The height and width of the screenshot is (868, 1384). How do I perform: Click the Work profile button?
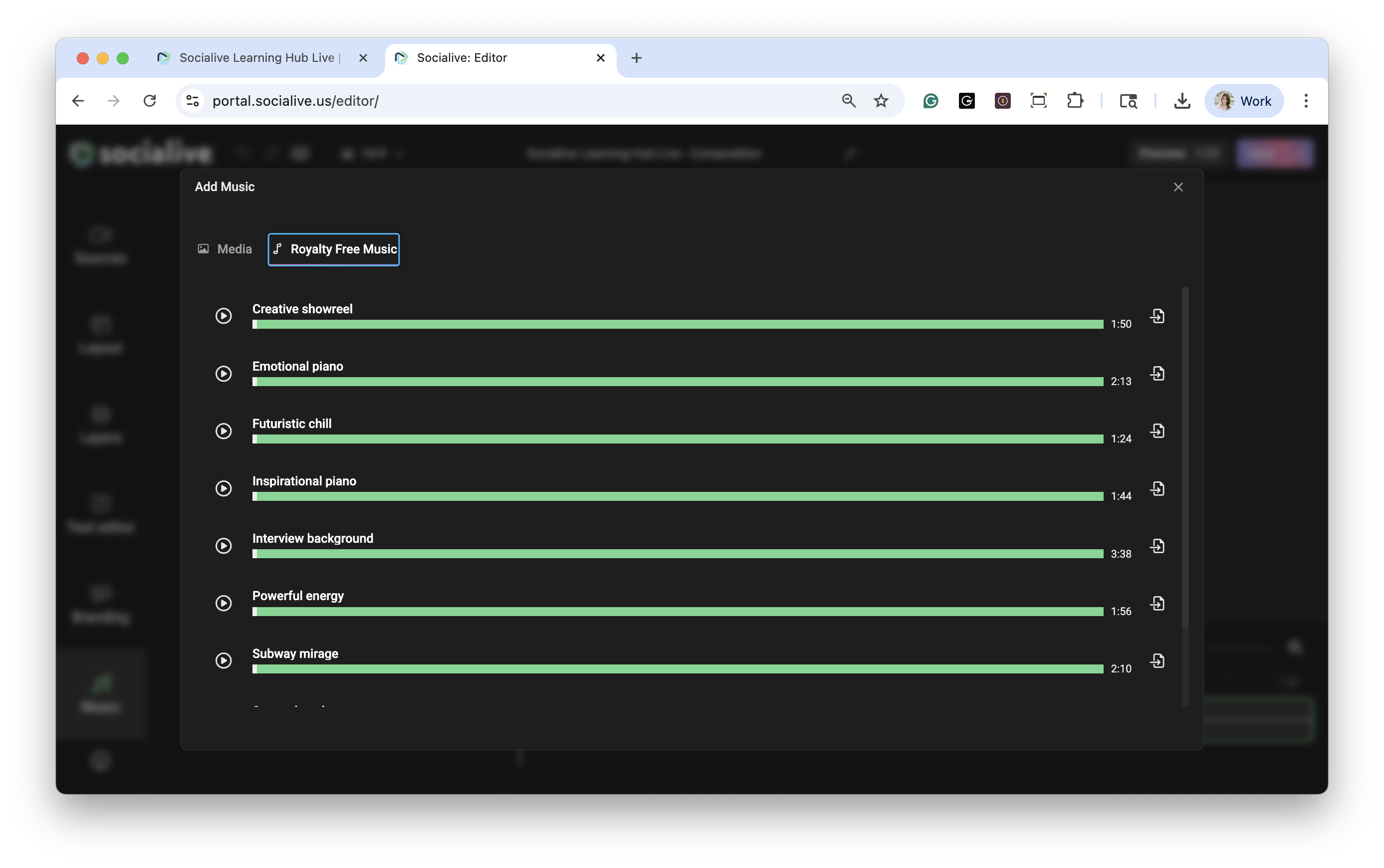(x=1243, y=101)
